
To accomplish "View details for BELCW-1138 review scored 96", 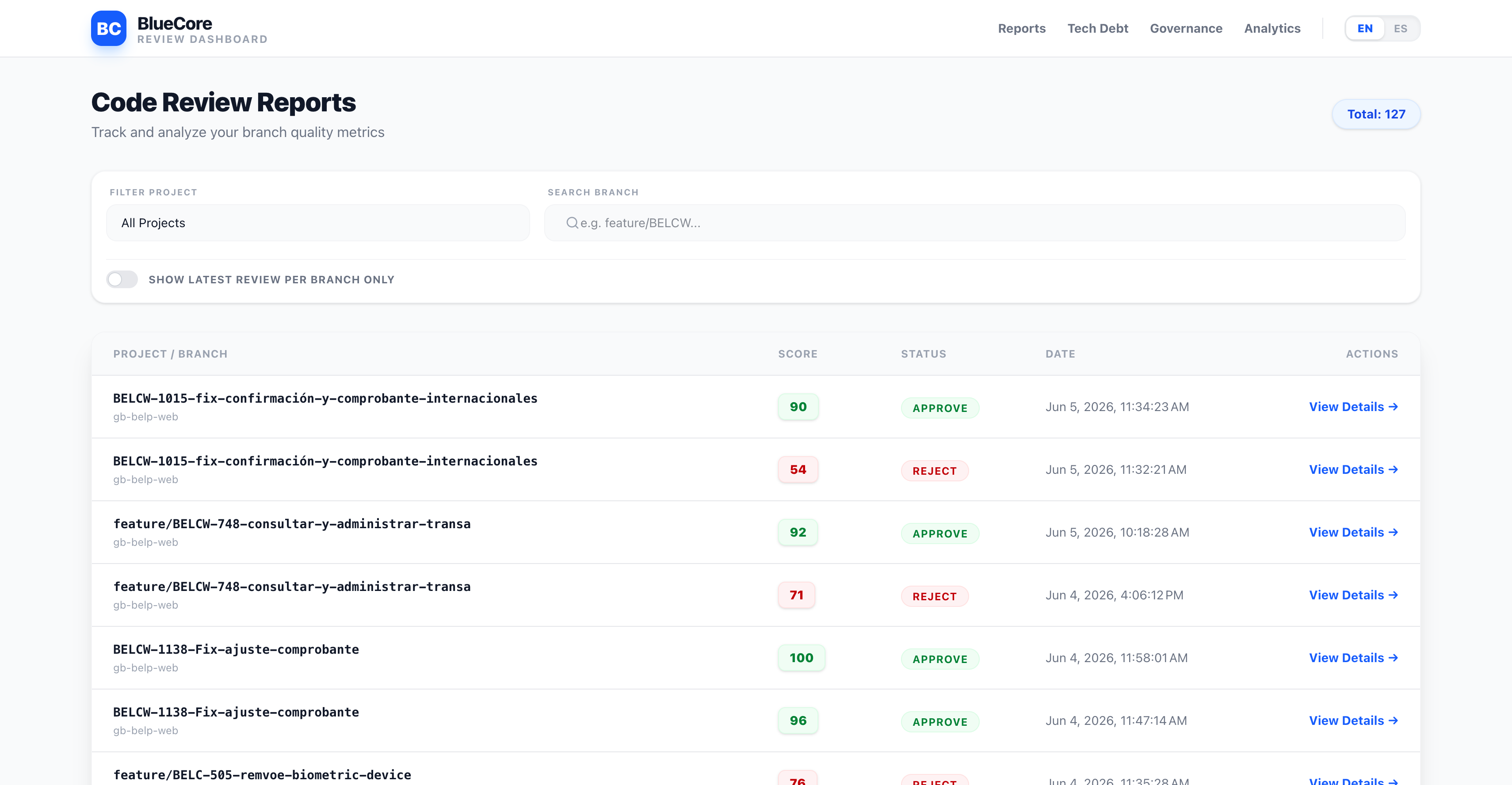I will point(1353,720).
